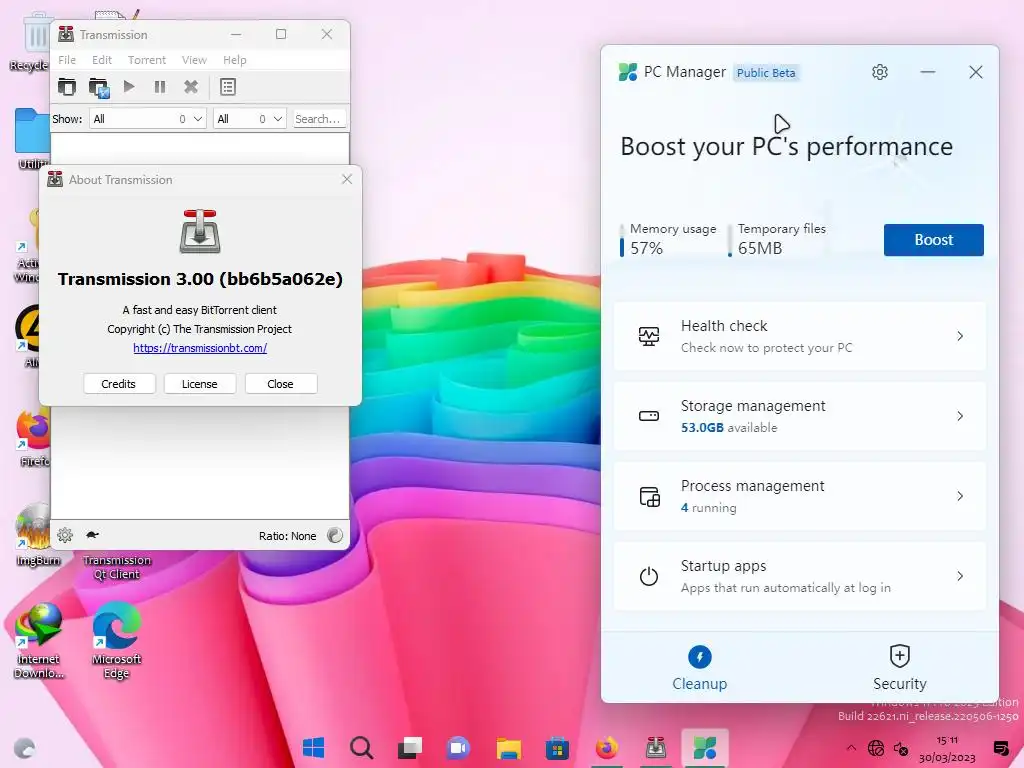Launch File Explorer from taskbar
The width and height of the screenshot is (1024, 768).
tap(508, 748)
